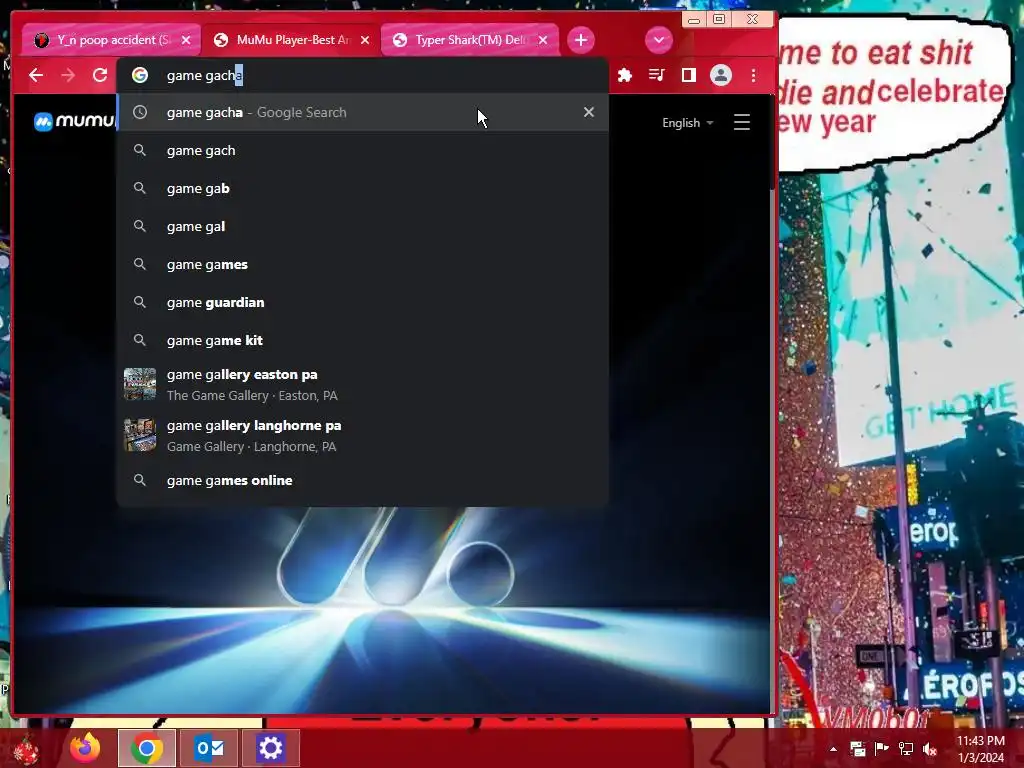Open the English language dropdown

pyautogui.click(x=688, y=123)
